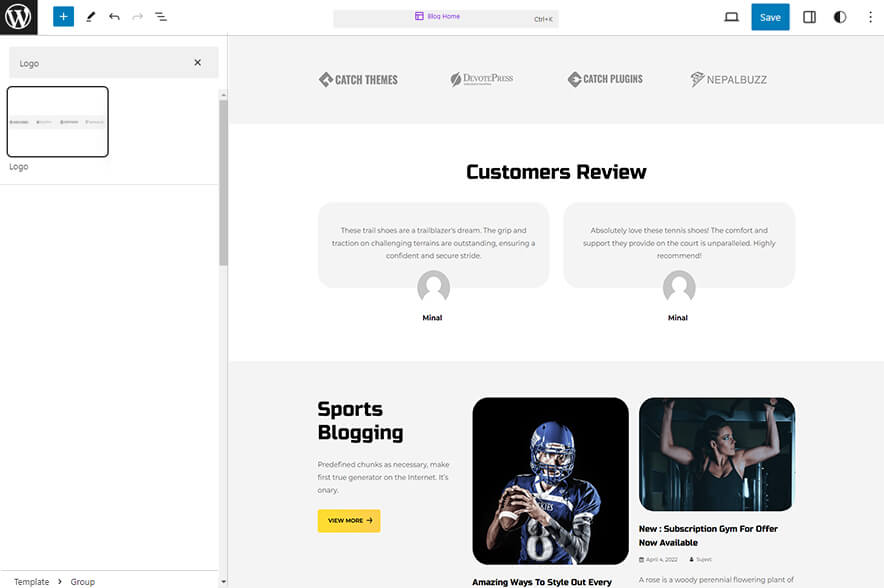Select the Group breadcrumb item
This screenshot has height=588, width=884.
pos(82,581)
